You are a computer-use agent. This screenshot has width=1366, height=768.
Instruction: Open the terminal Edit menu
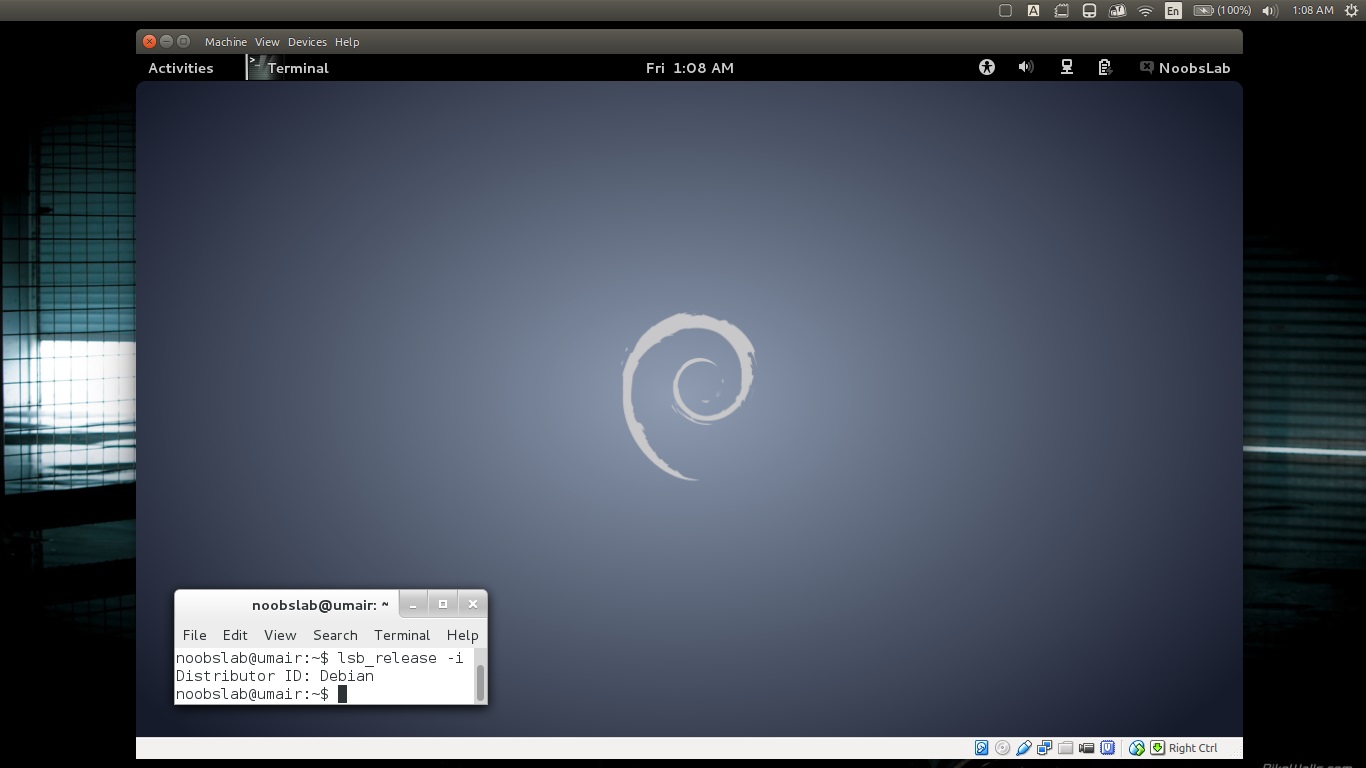pyautogui.click(x=235, y=635)
